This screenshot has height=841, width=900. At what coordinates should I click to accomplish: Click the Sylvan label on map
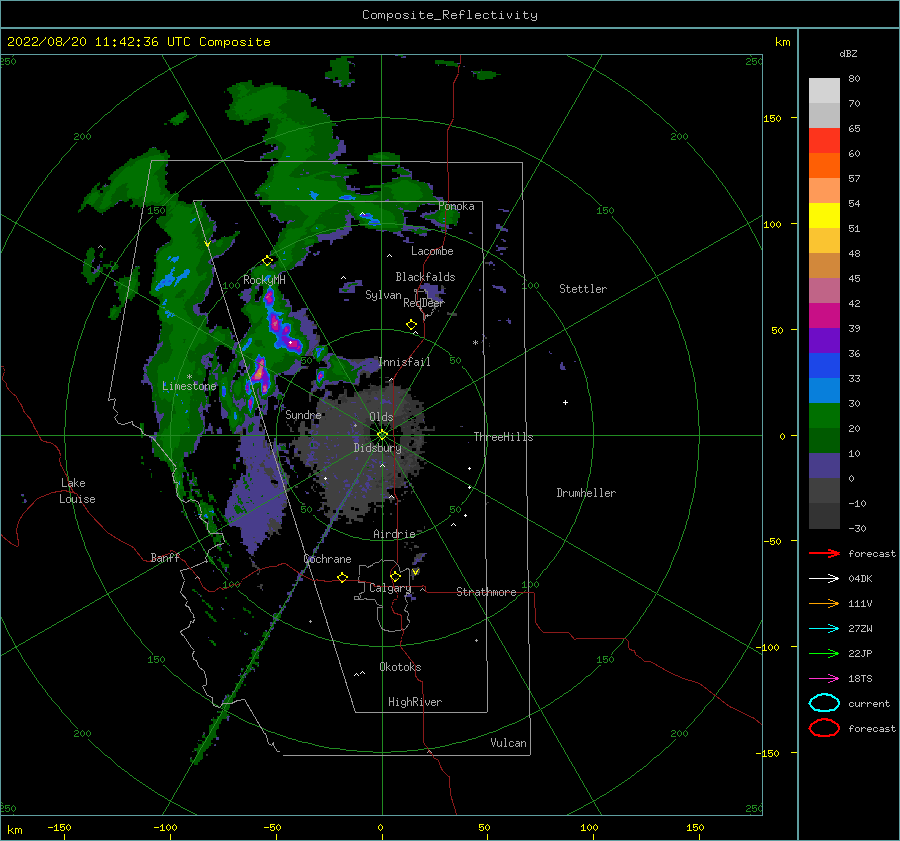coord(383,295)
